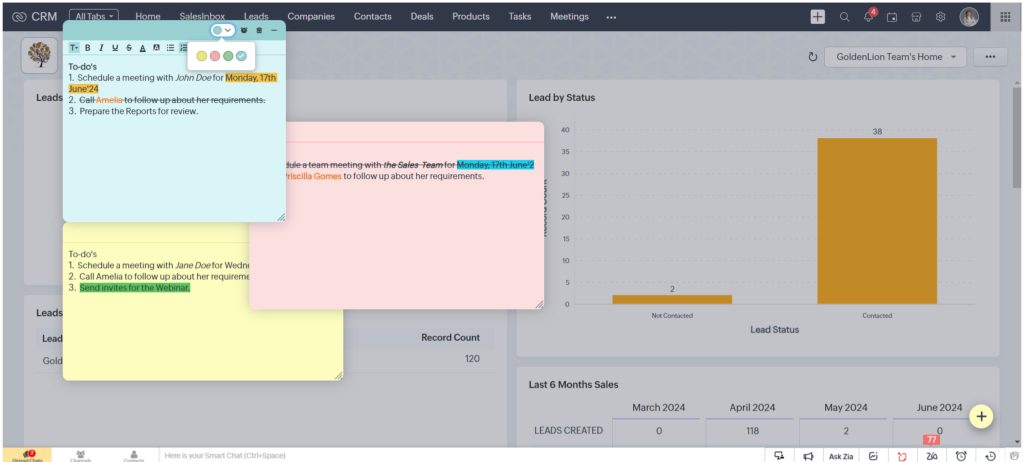Viewport: 1024px width, 462px height.
Task: Open the text size dropdown in sticky note
Action: click(74, 48)
